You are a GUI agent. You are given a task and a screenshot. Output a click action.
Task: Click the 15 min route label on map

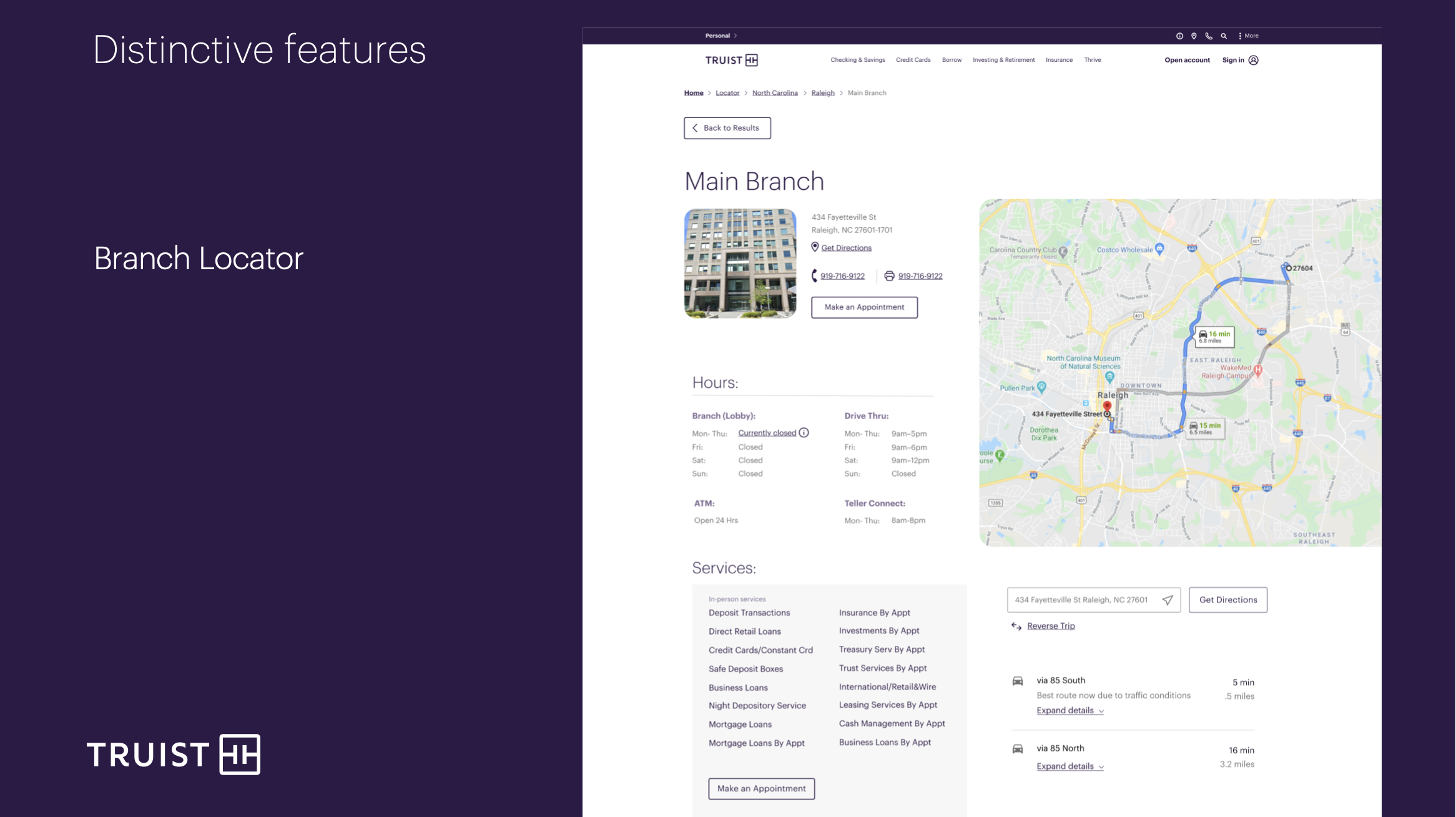tap(1205, 428)
